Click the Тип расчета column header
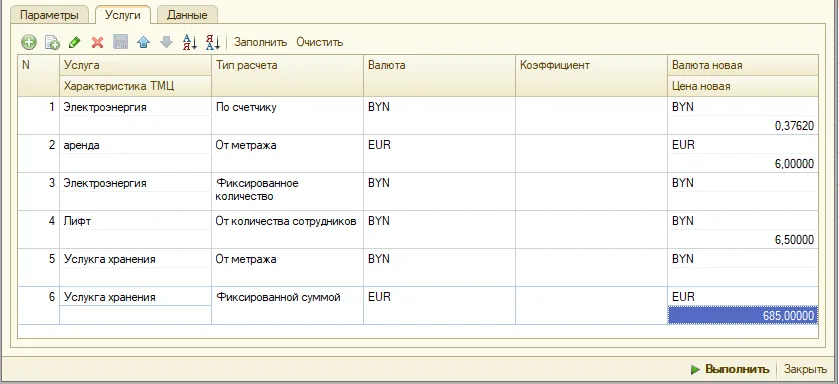 point(287,75)
